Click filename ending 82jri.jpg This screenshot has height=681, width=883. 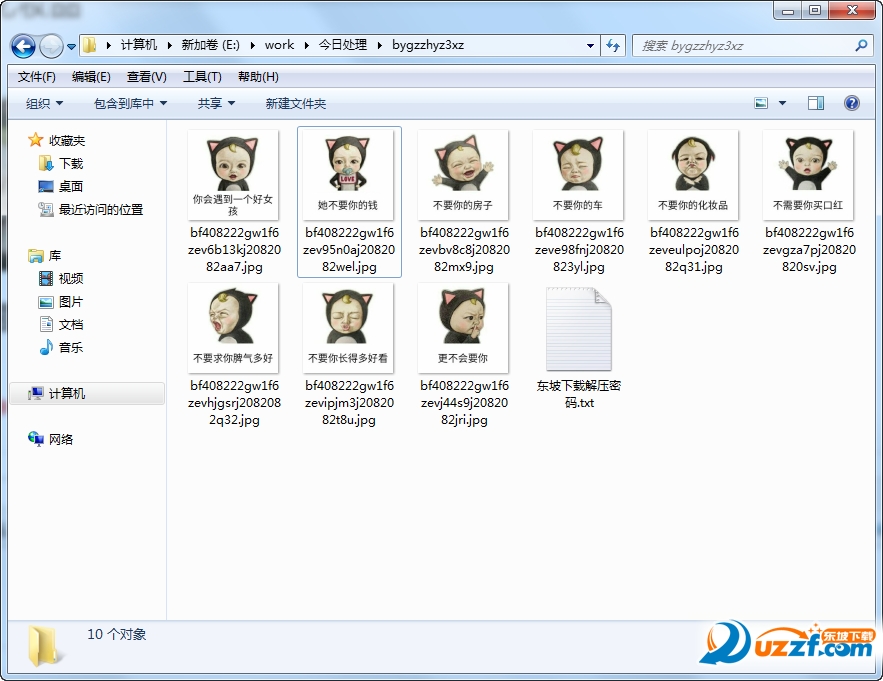point(464,403)
